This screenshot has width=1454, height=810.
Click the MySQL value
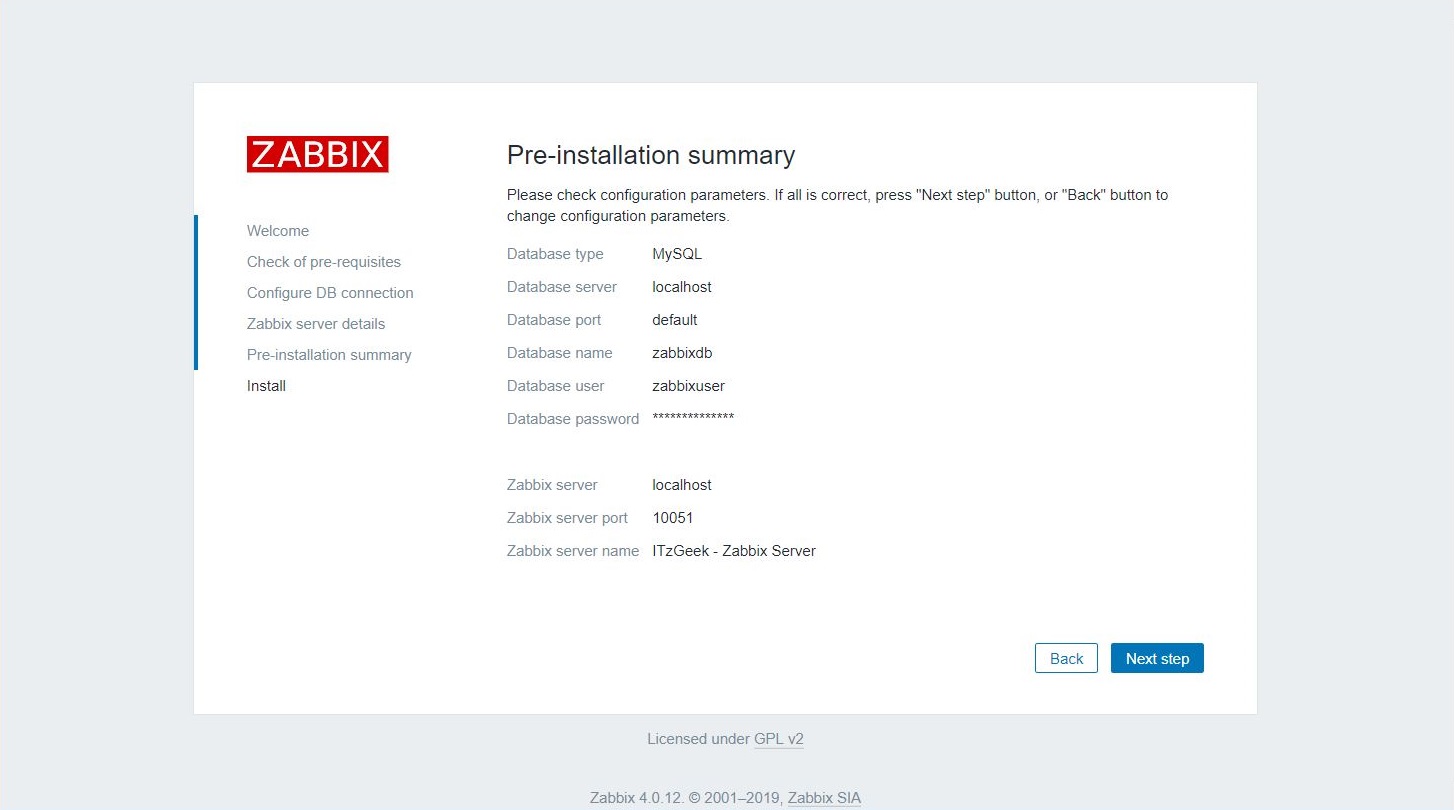[677, 254]
